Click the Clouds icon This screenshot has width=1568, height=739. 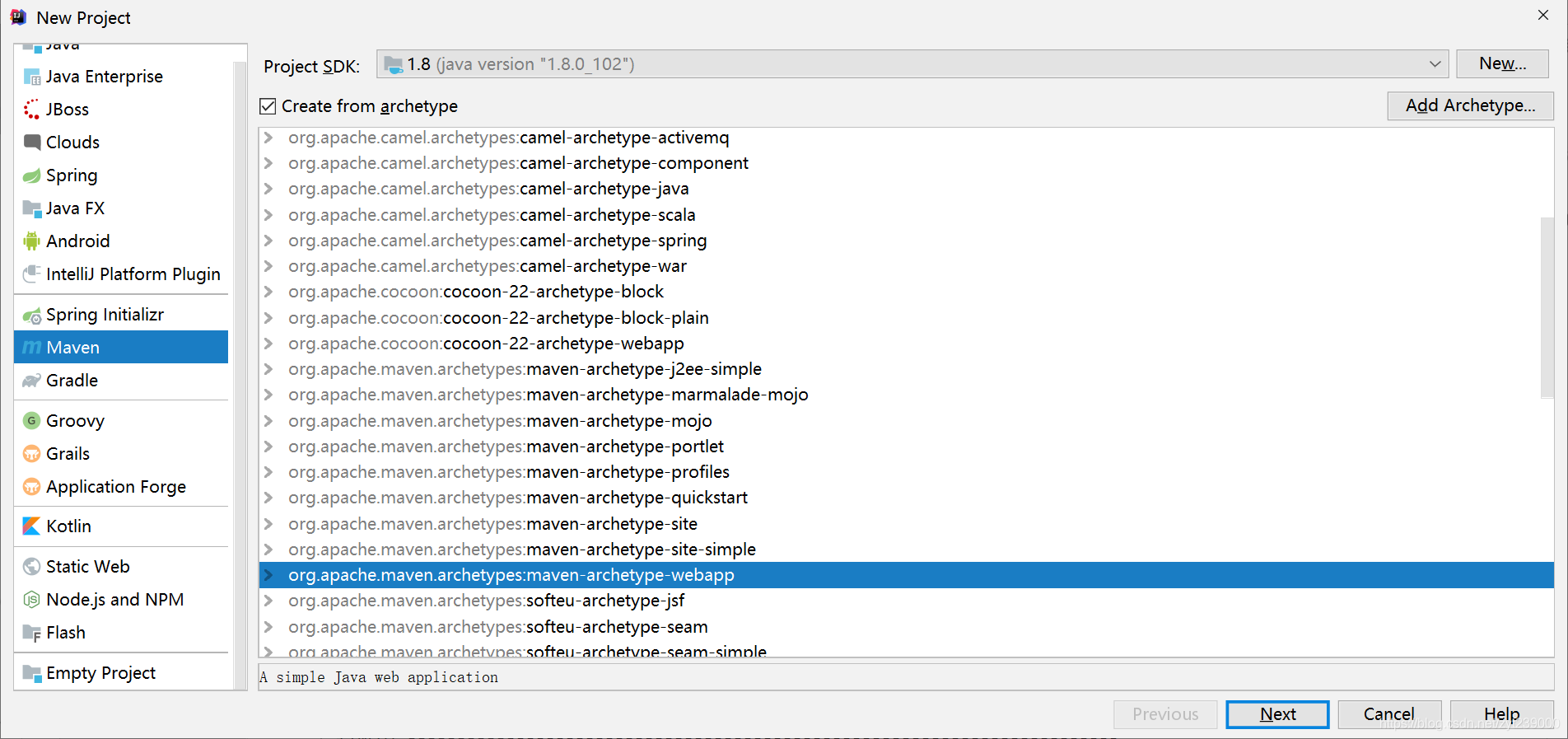pos(32,143)
